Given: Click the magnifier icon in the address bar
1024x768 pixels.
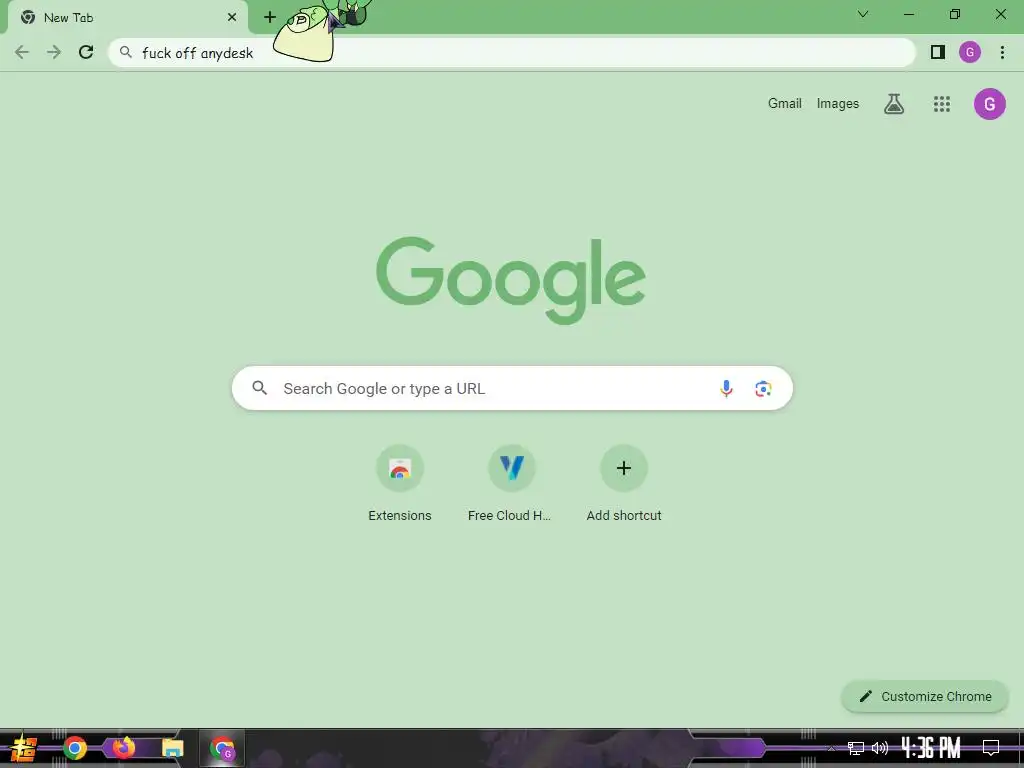Looking at the screenshot, I should click(x=126, y=52).
